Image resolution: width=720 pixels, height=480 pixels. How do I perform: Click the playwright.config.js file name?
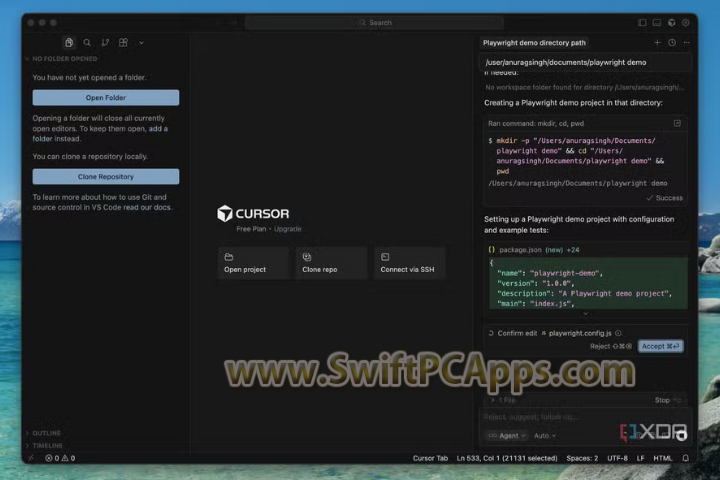(x=580, y=333)
